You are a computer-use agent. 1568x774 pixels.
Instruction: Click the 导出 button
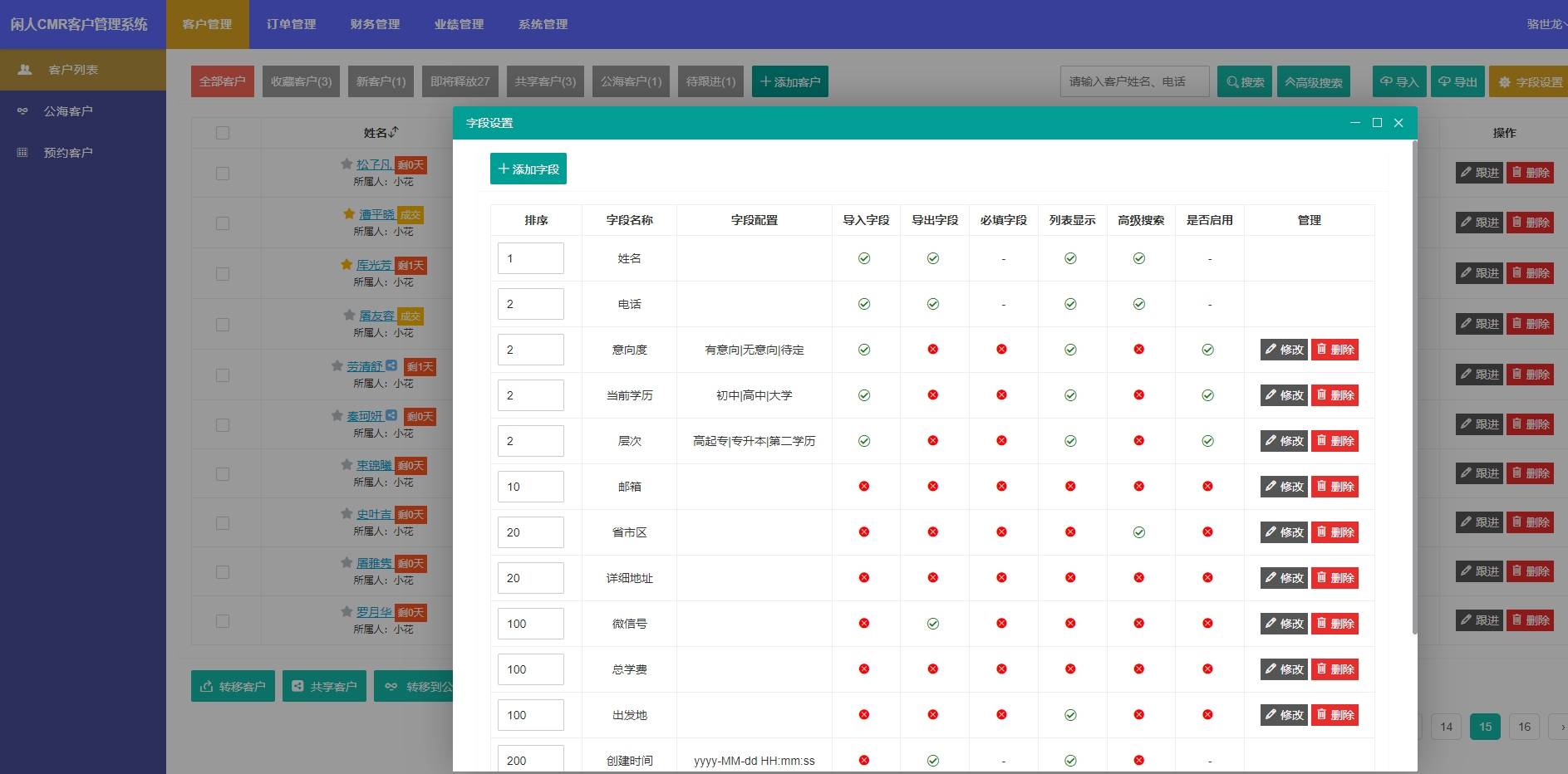click(x=1457, y=81)
